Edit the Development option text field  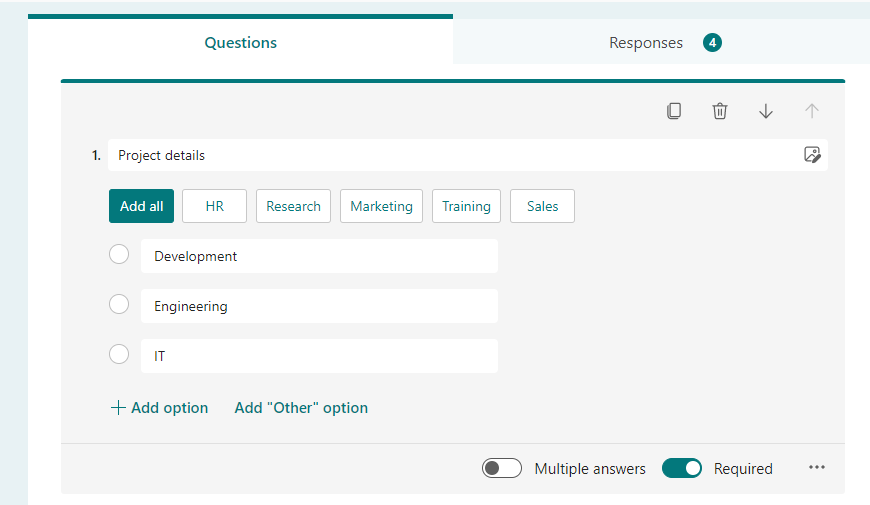[x=319, y=256]
